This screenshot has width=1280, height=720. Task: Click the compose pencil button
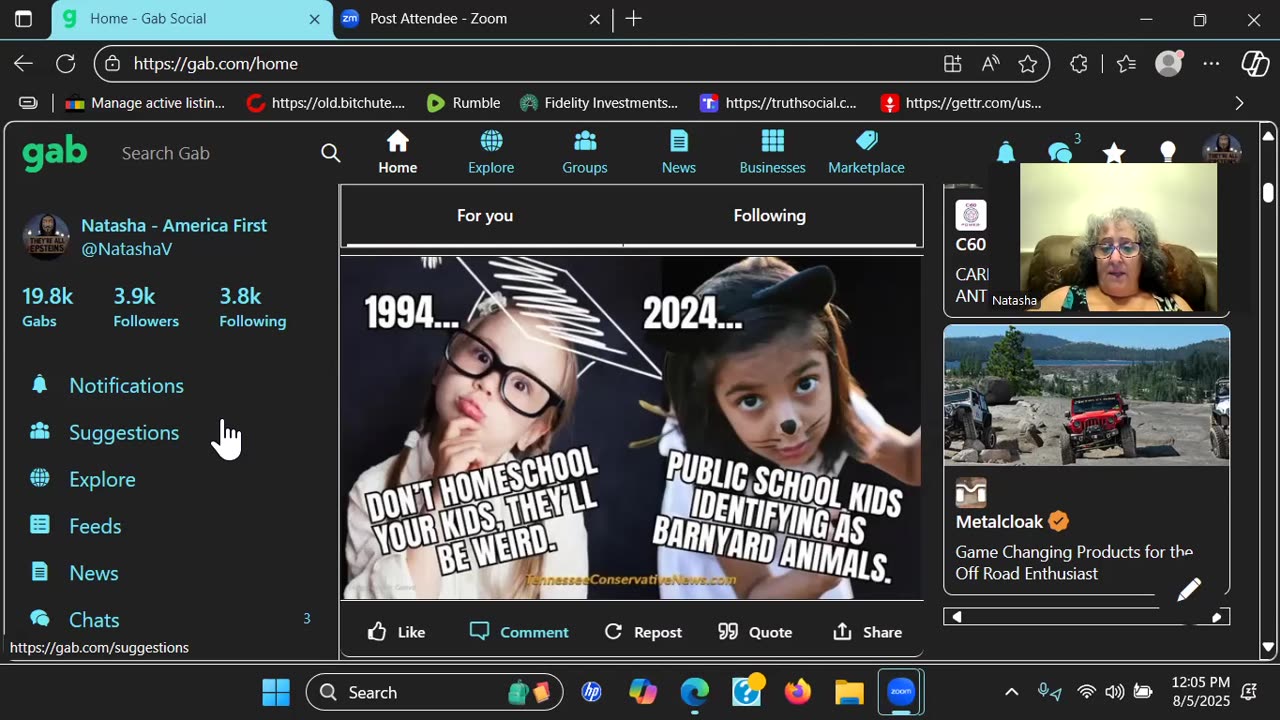(1189, 590)
